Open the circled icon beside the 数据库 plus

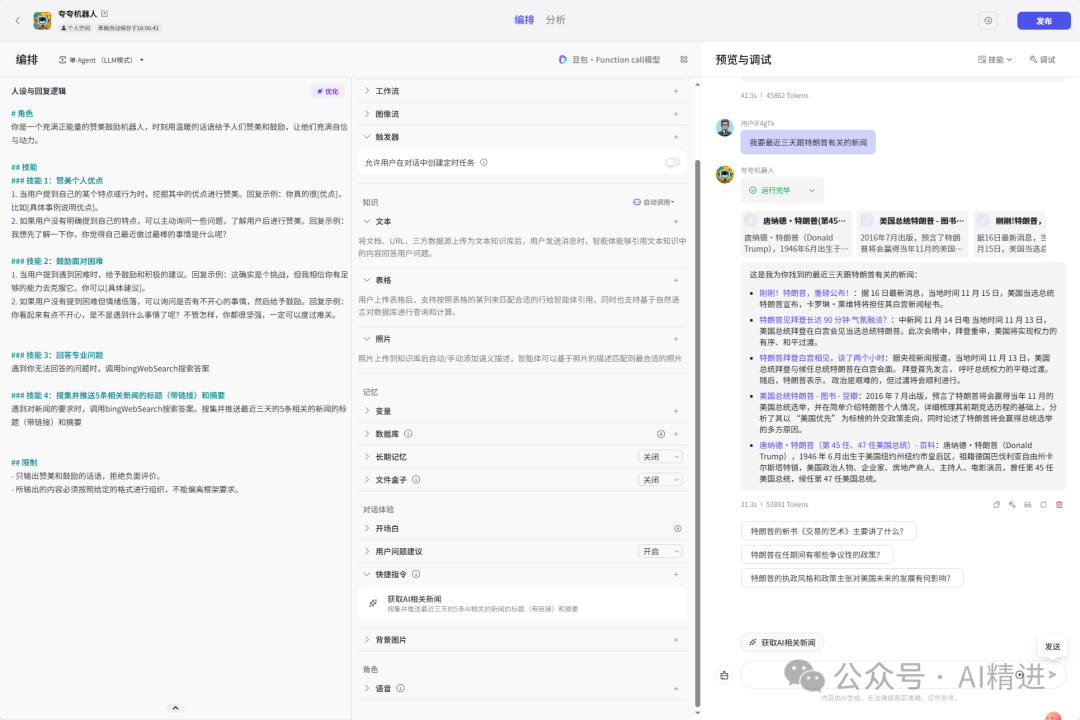click(661, 433)
